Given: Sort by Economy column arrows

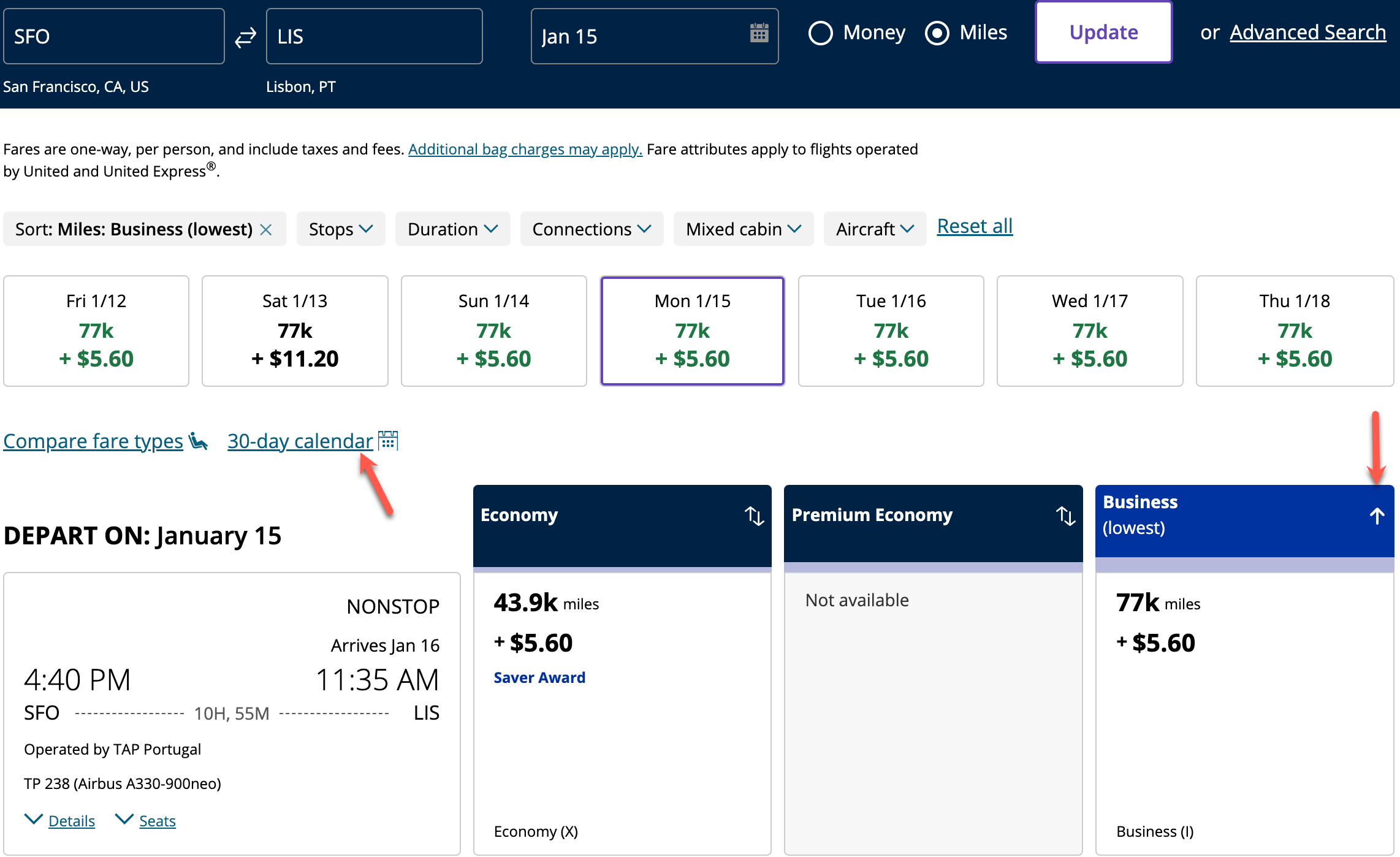Looking at the screenshot, I should click(754, 516).
